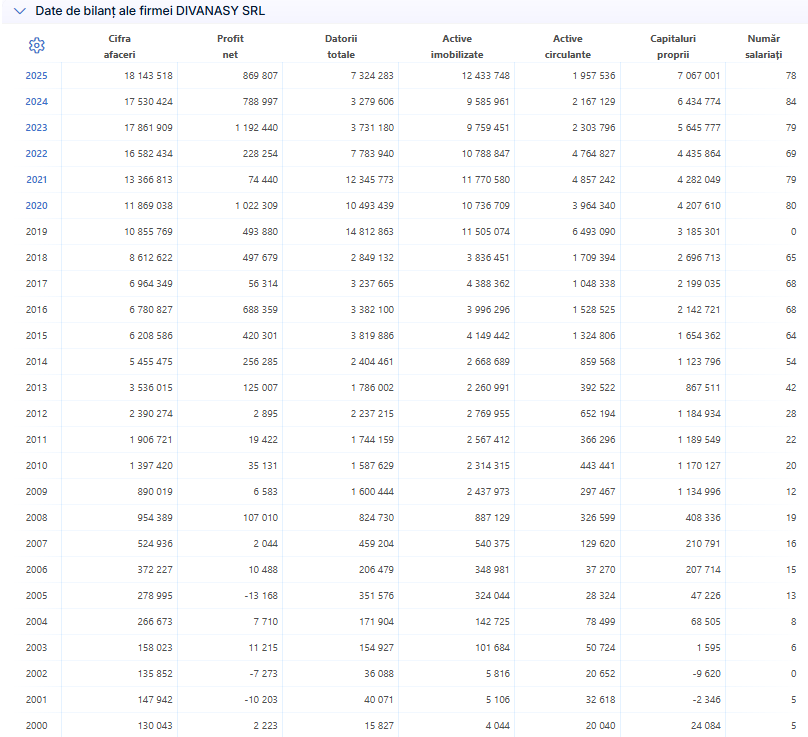
Task: Open the 2022 year link
Action: click(x=37, y=154)
